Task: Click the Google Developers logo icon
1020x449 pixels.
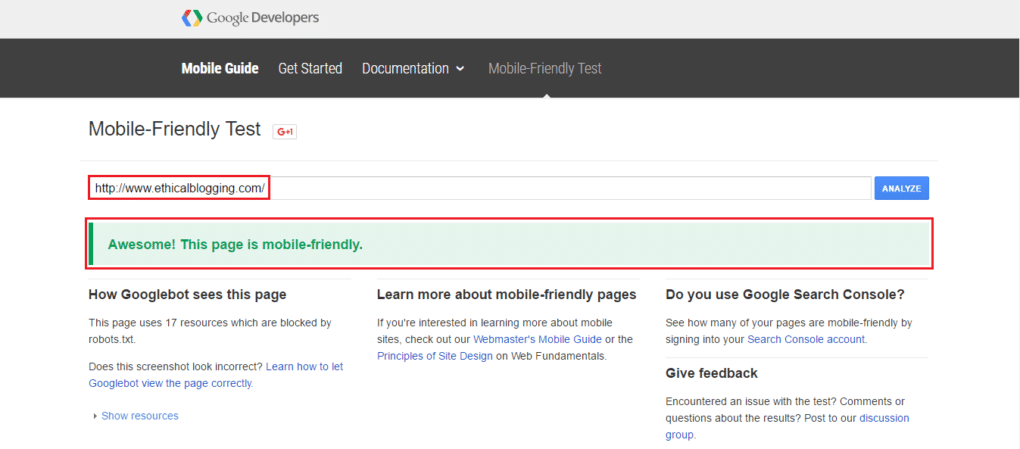Action: click(191, 18)
